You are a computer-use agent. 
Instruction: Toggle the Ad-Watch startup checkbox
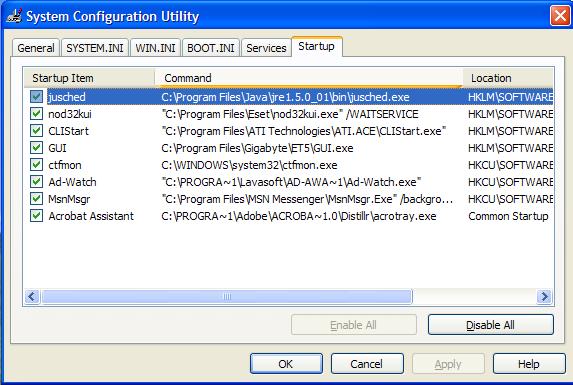36,182
